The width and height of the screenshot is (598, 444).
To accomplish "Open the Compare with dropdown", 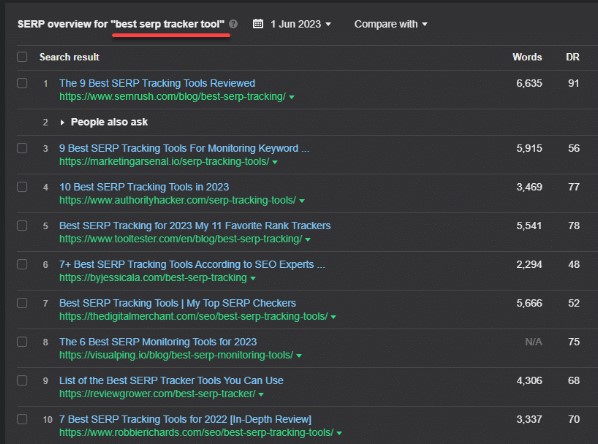I will click(x=391, y=24).
